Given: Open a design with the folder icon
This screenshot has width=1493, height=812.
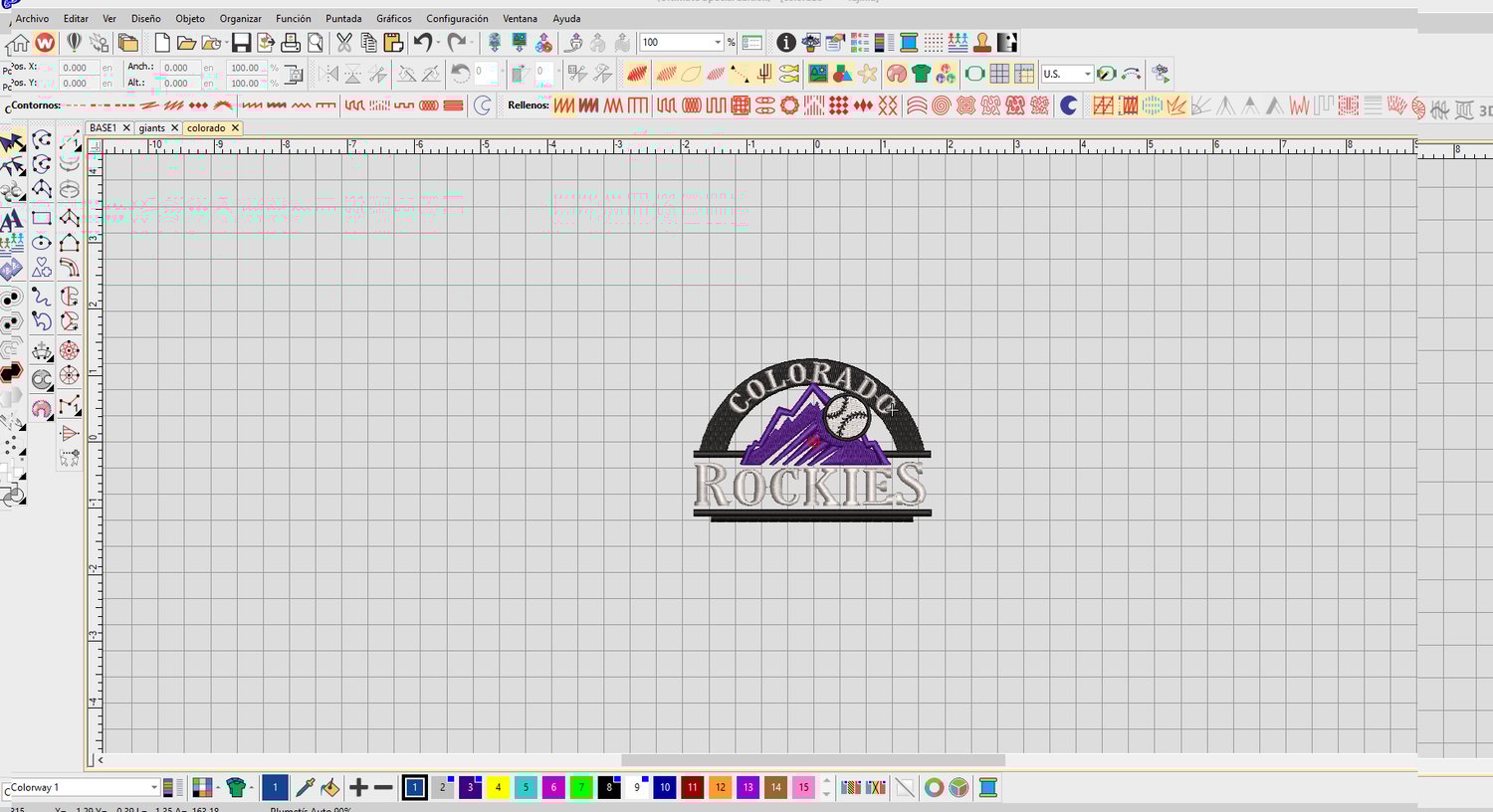Looking at the screenshot, I should pos(185,43).
